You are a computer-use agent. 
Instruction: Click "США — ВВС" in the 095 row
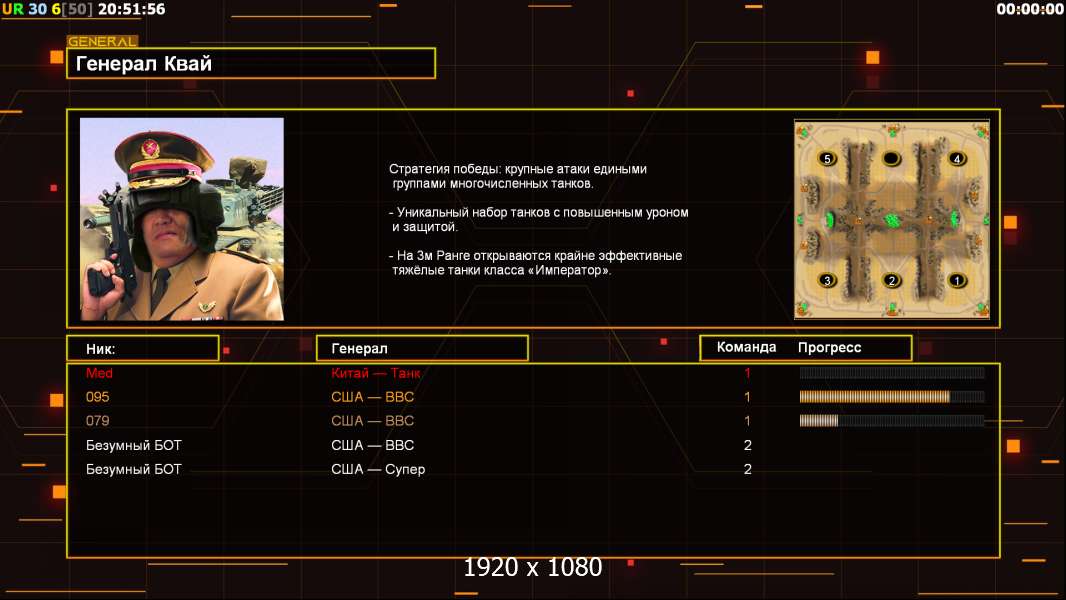[373, 397]
